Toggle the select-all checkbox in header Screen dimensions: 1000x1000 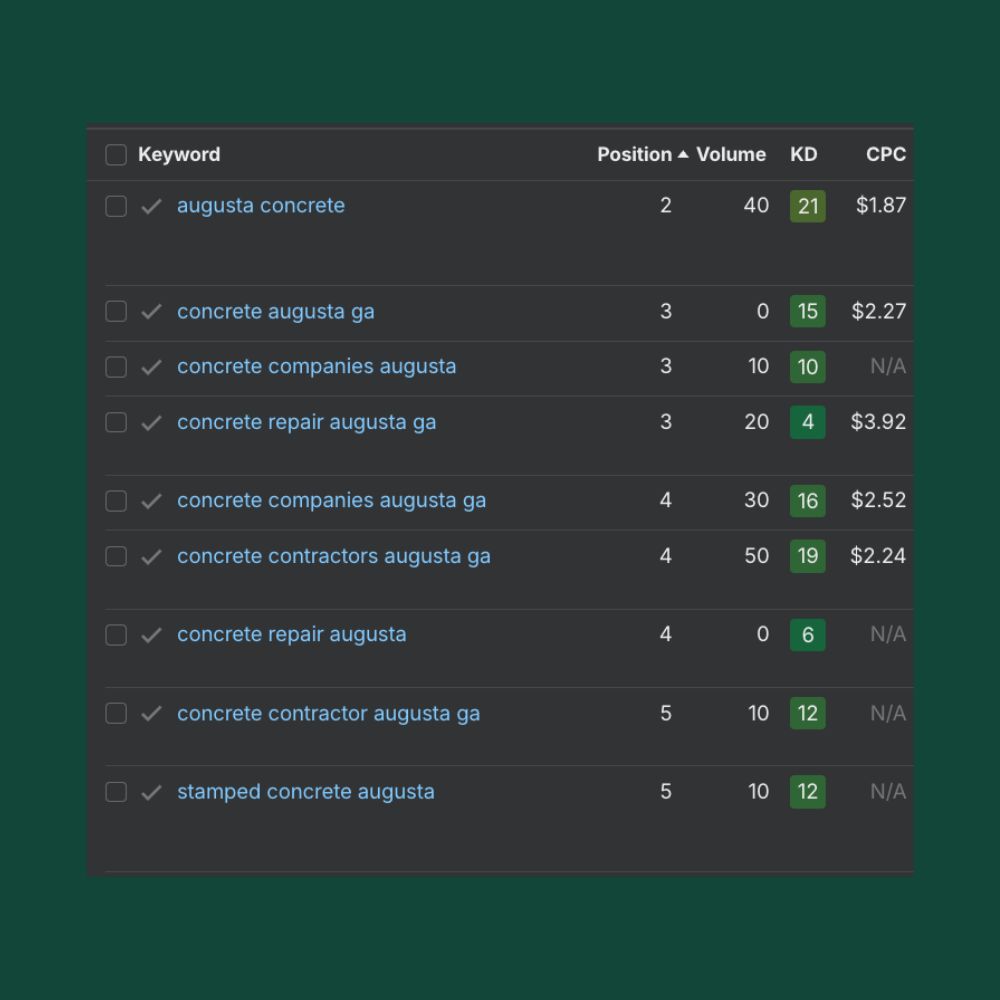tap(116, 155)
